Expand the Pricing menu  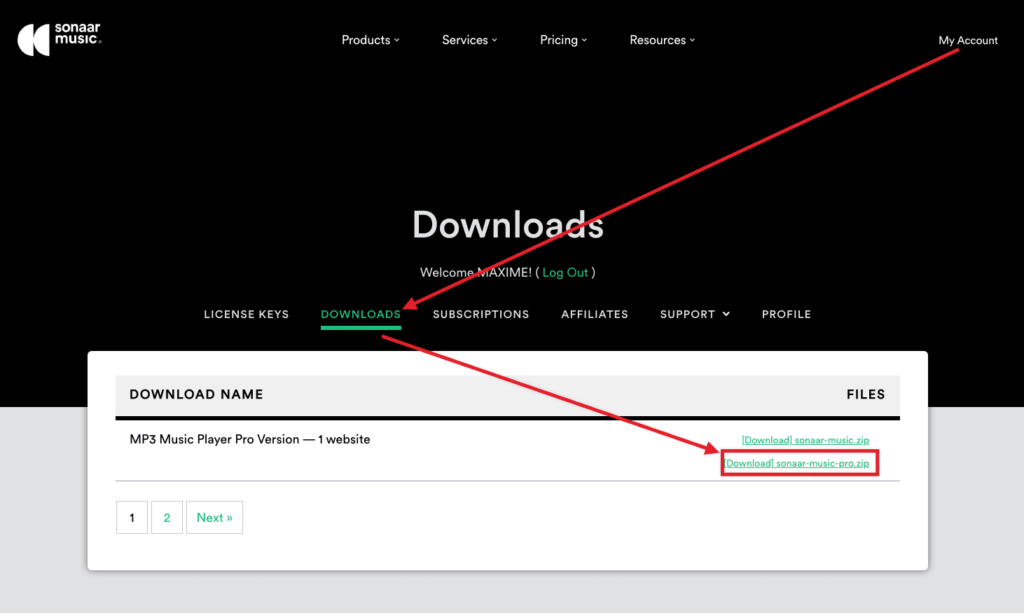(x=563, y=40)
